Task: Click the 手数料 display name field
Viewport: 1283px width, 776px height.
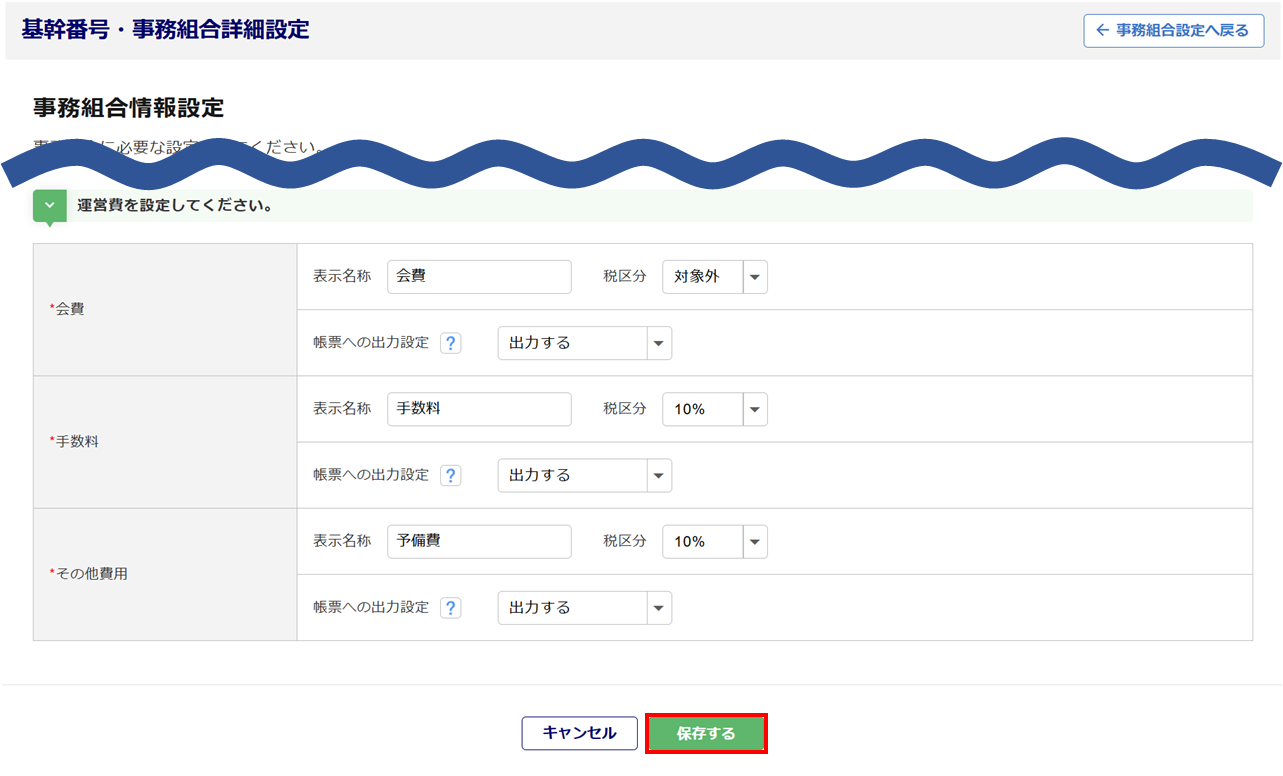Action: [x=479, y=409]
